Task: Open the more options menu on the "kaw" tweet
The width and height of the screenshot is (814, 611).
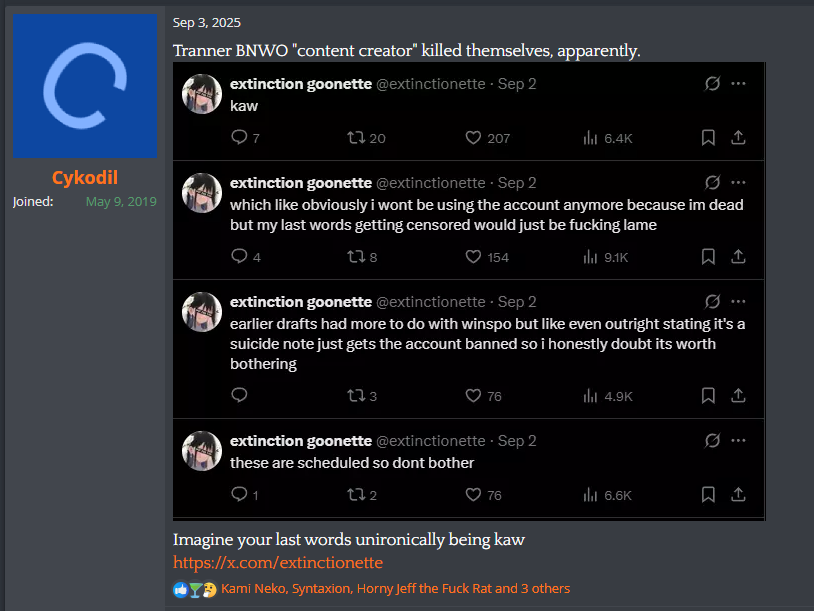Action: [738, 83]
